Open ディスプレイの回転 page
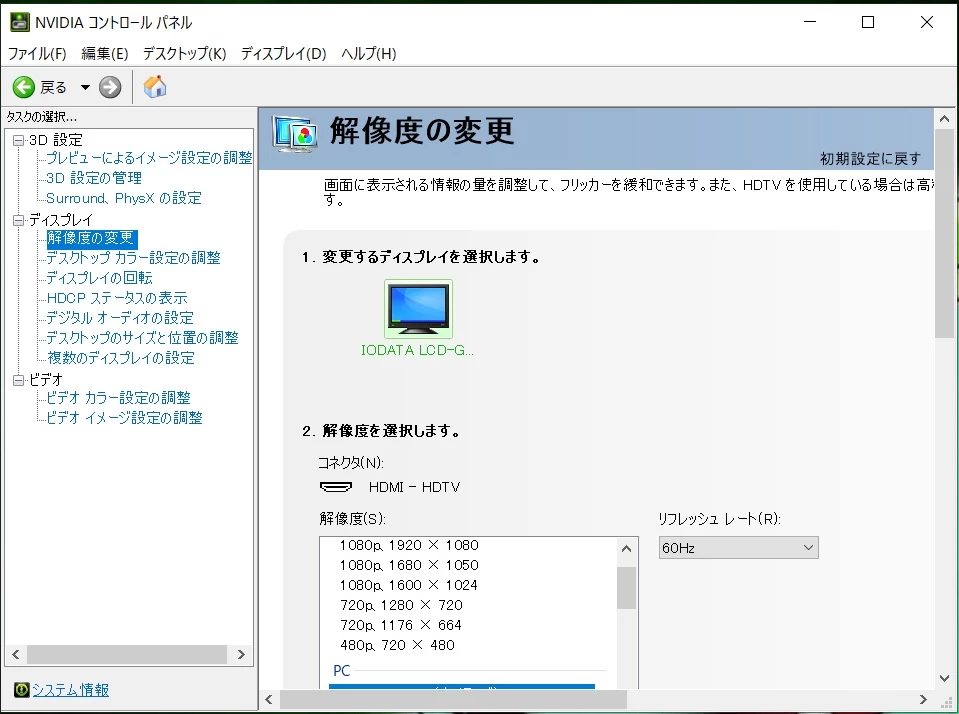Viewport: 959px width, 714px height. [99, 278]
